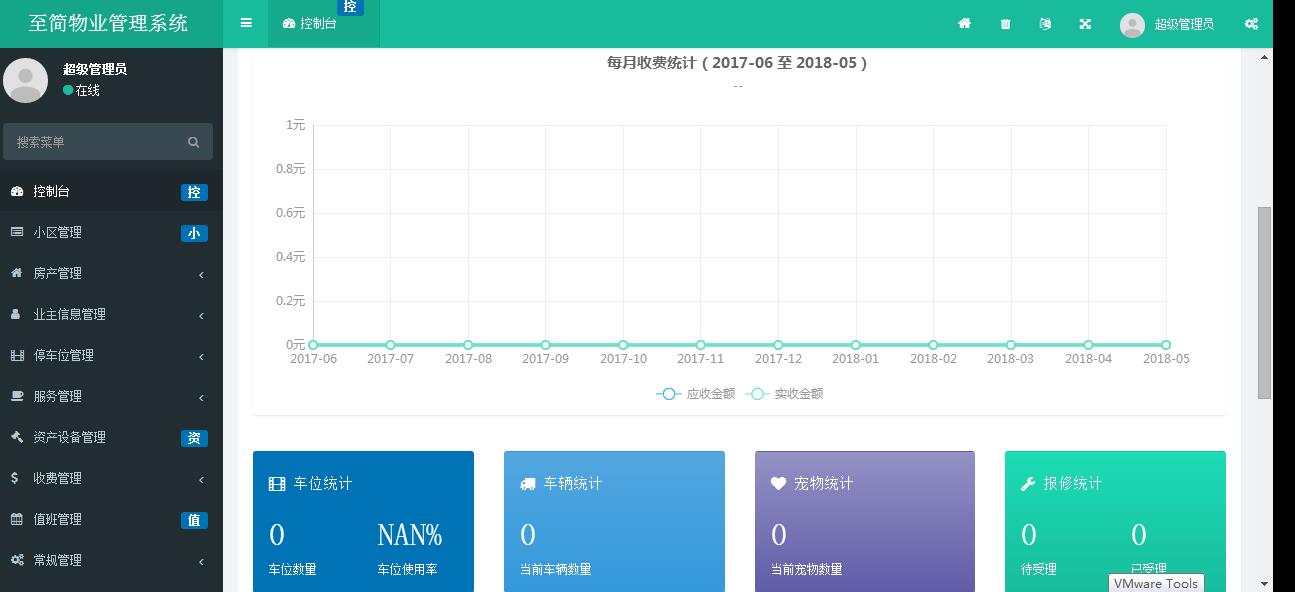点击报修统计卡片上的扳手图标
Screen dimensions: 1295x592
coord(1027,483)
